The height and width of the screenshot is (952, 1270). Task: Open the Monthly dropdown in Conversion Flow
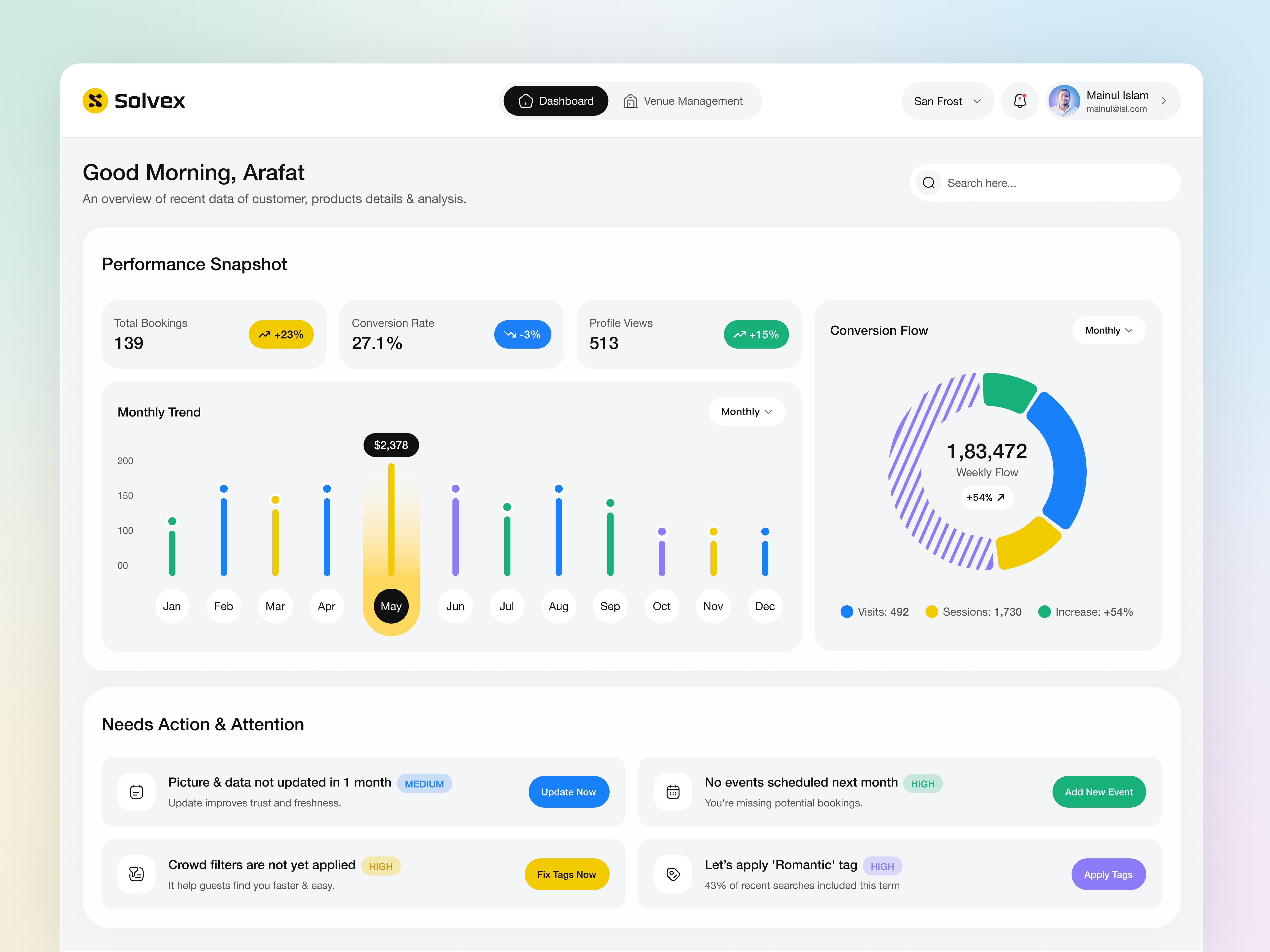pos(1108,330)
